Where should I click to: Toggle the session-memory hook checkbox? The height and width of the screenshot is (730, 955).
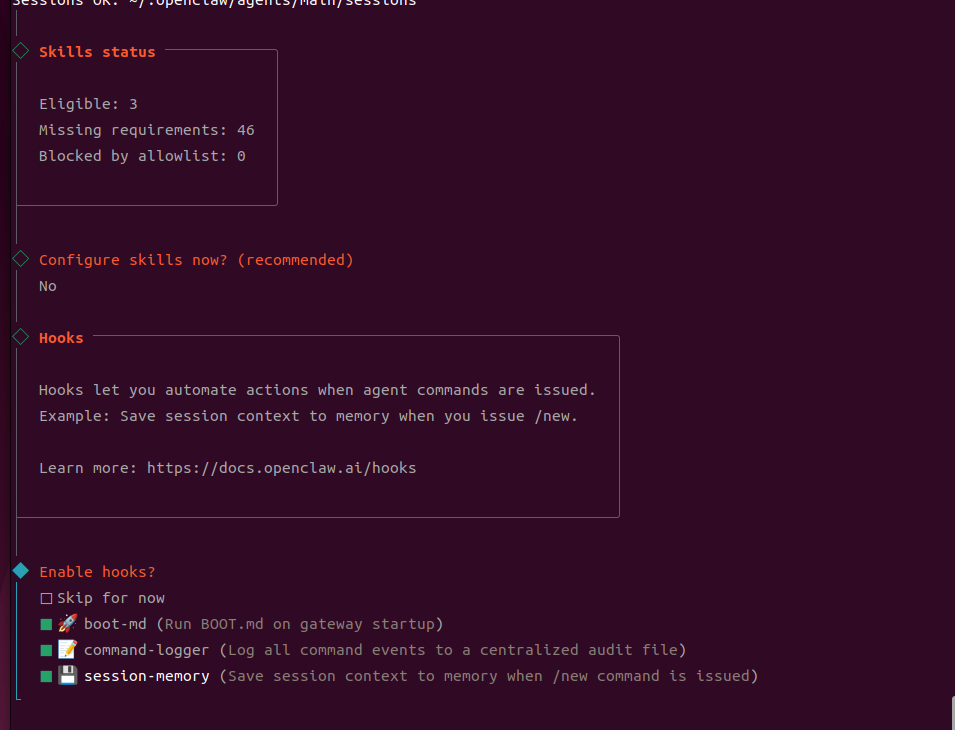(x=46, y=676)
